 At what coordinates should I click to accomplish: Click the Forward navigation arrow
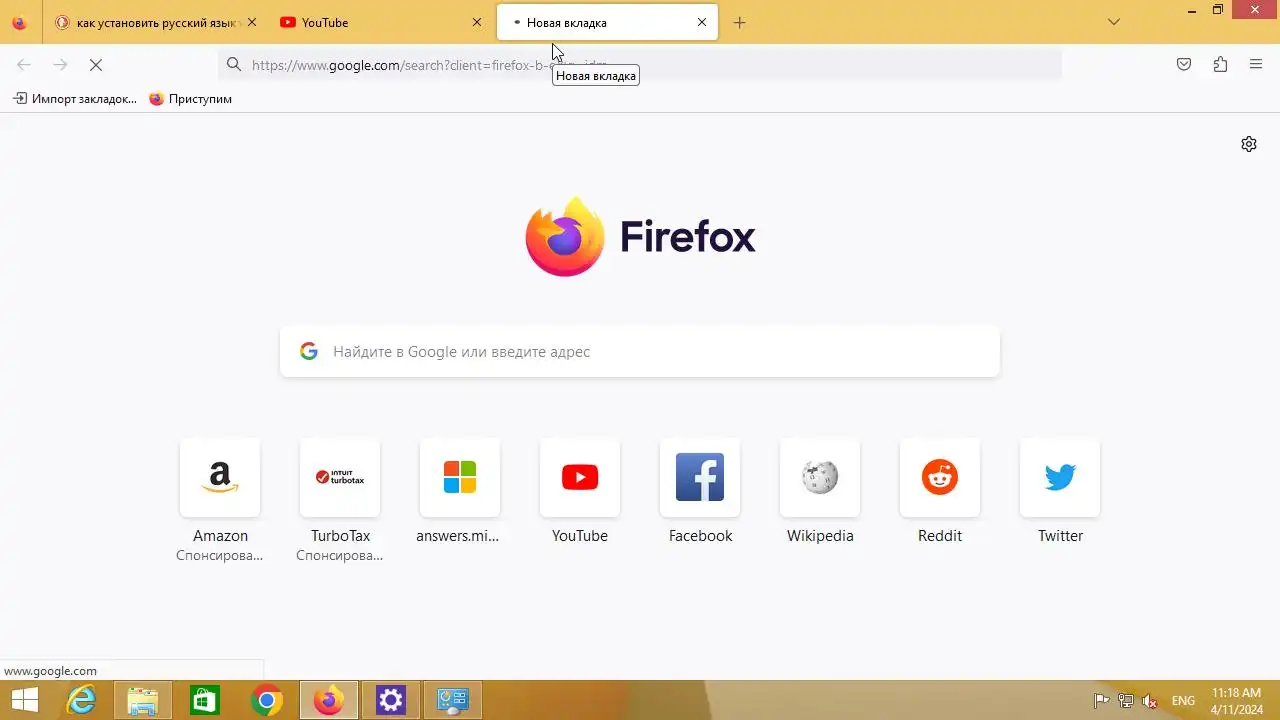pos(60,64)
